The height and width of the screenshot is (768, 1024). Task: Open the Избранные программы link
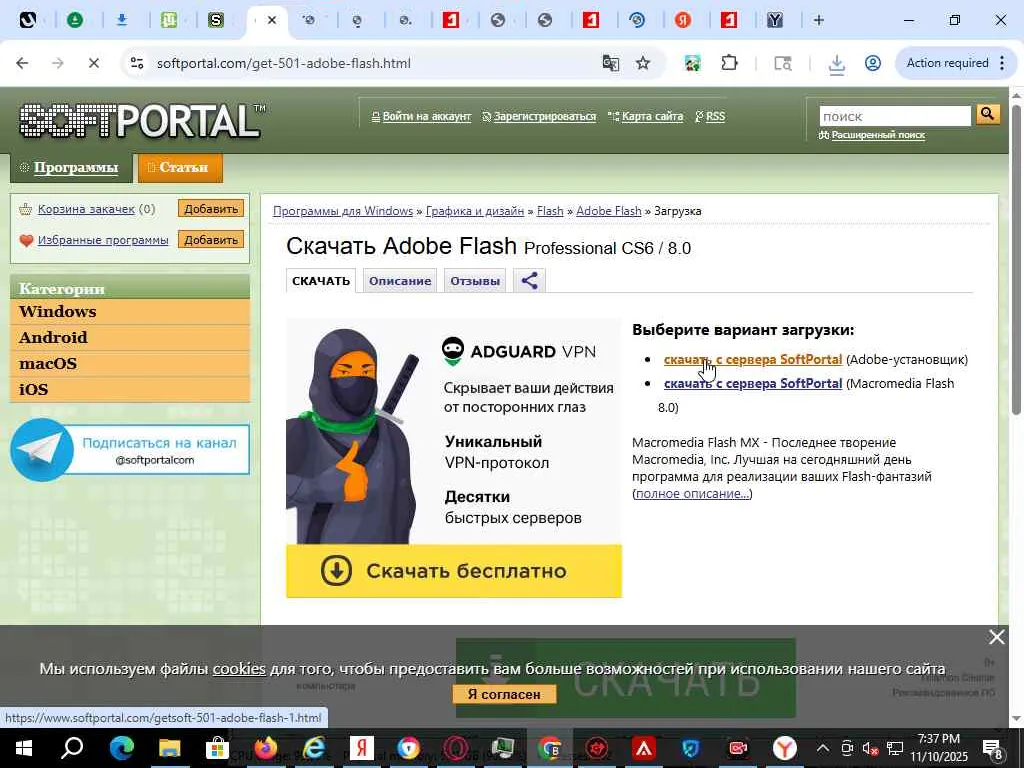click(103, 240)
